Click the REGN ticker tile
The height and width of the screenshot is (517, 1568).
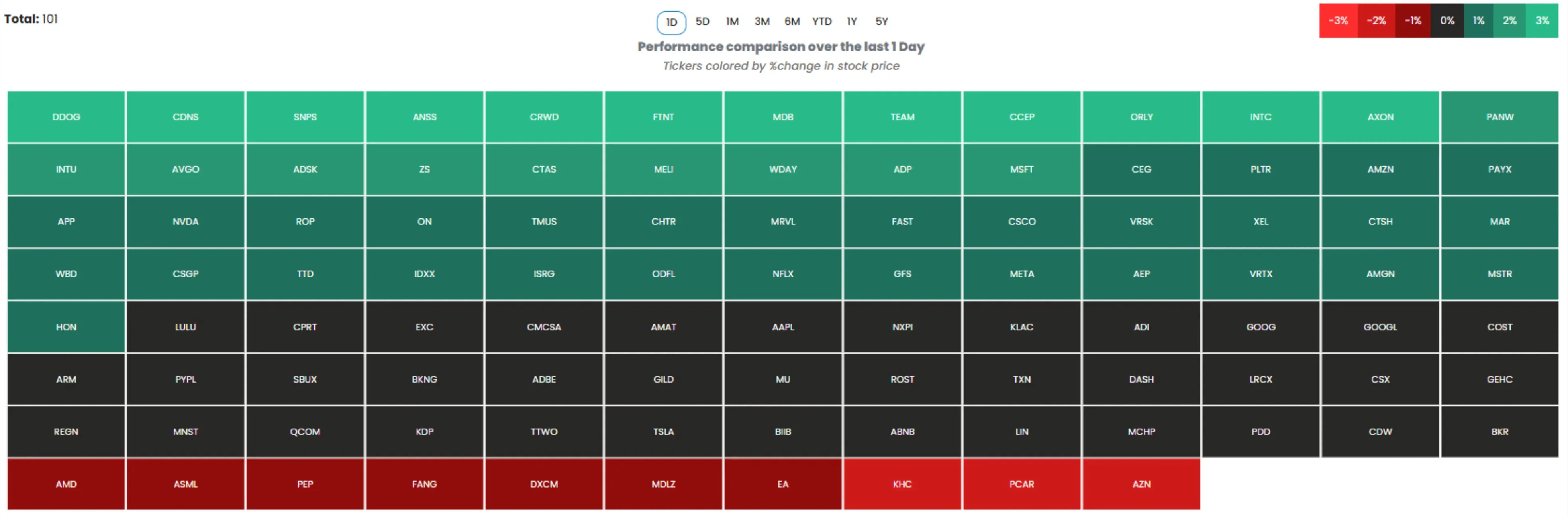67,432
